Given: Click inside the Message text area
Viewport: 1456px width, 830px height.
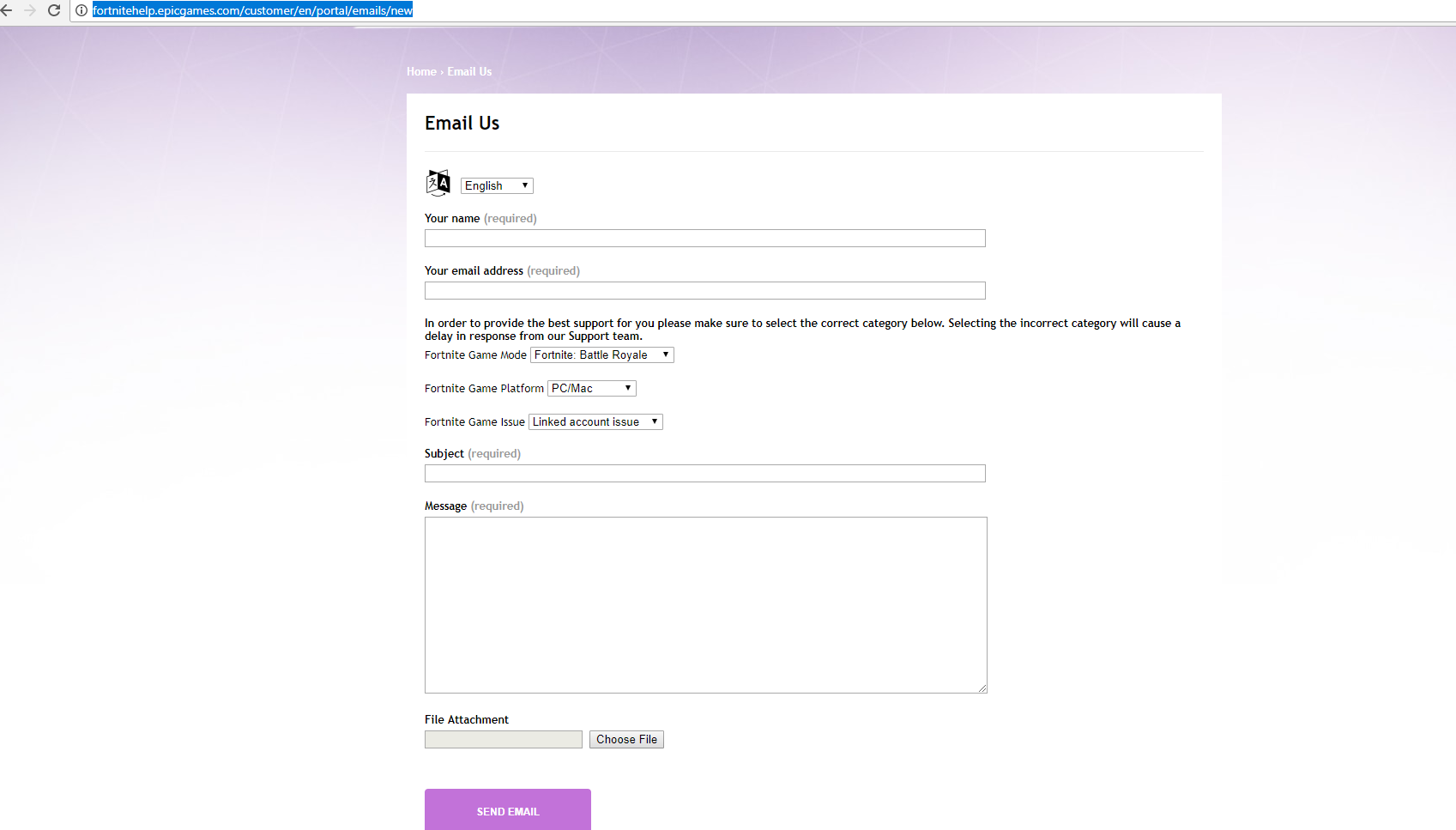Looking at the screenshot, I should point(706,605).
